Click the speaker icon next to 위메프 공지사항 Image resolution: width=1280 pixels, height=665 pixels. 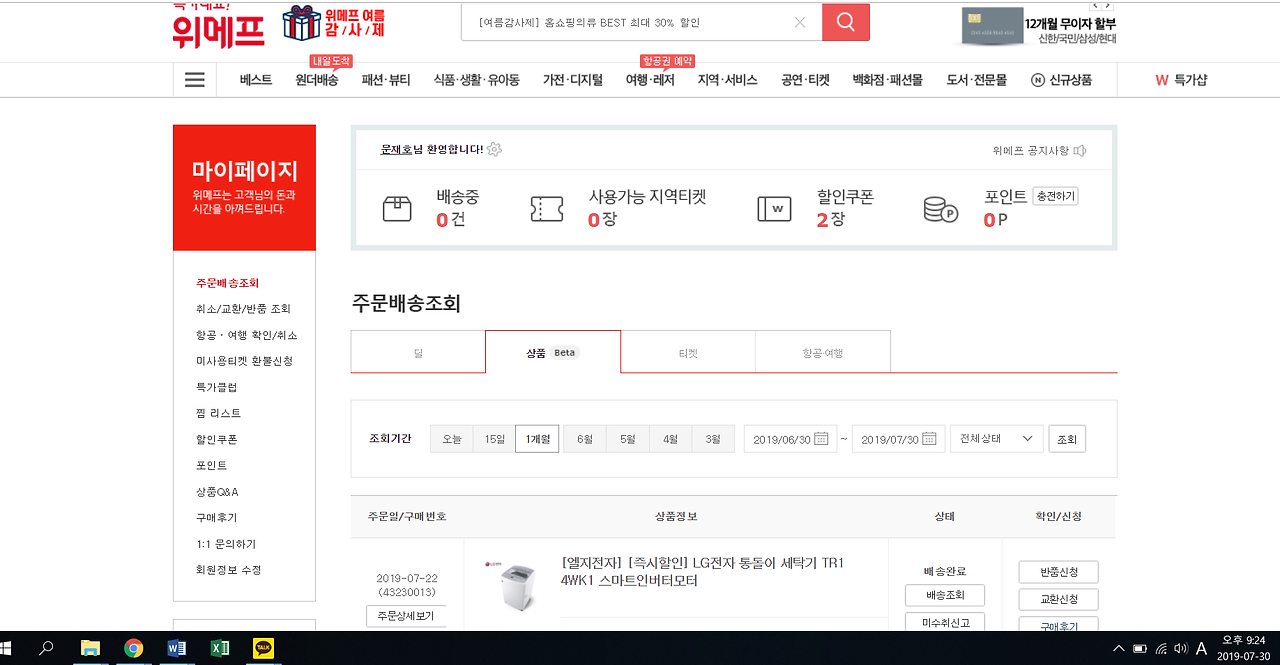(1081, 149)
